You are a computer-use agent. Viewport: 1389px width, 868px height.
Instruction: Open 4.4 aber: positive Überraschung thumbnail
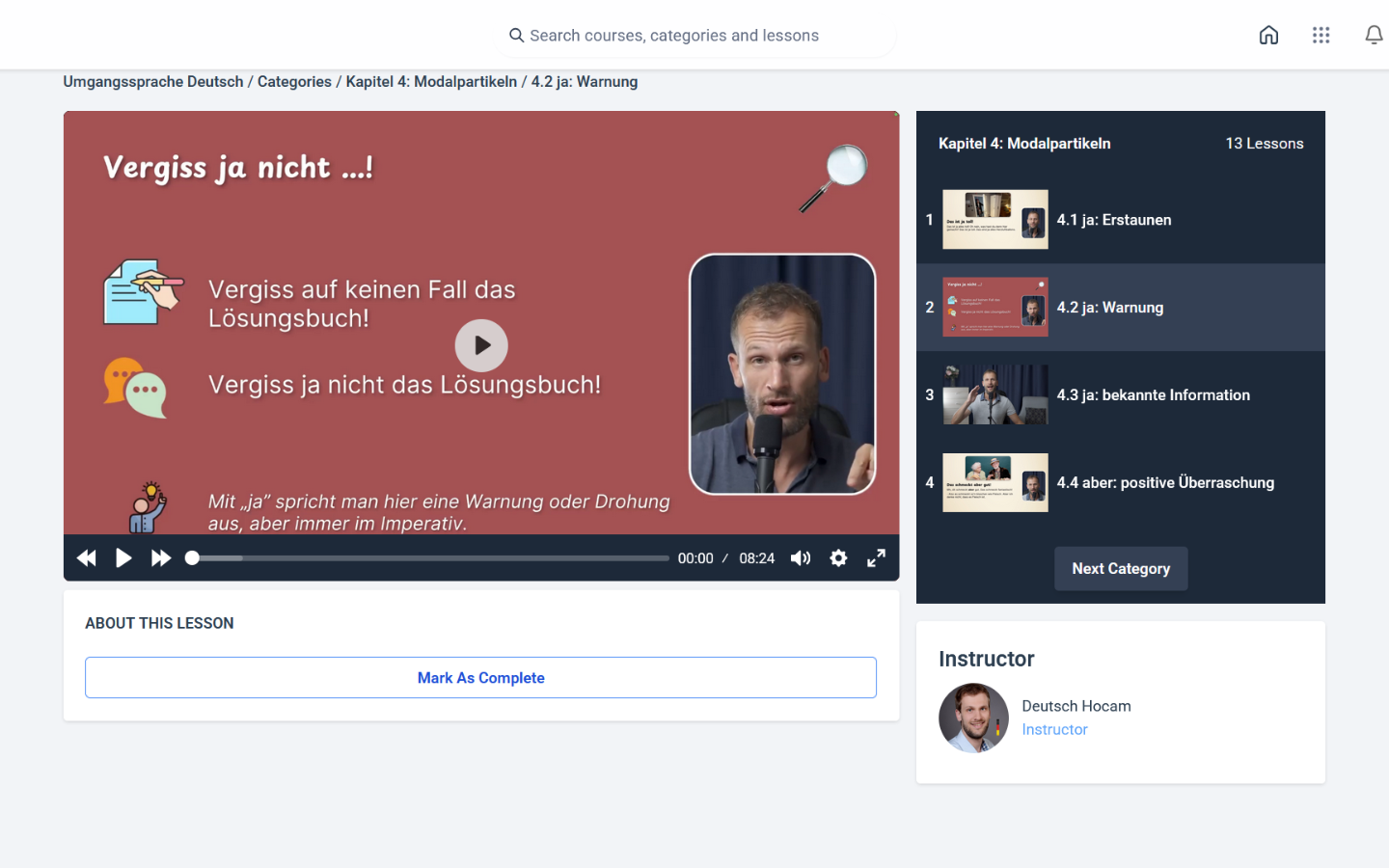[994, 482]
